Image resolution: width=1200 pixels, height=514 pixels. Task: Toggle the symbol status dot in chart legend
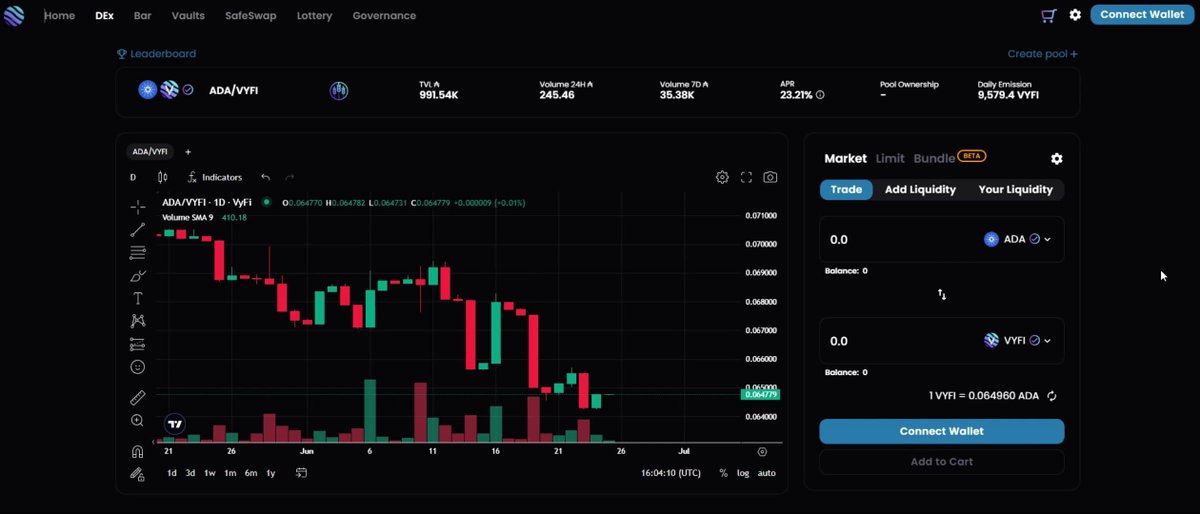tap(267, 202)
